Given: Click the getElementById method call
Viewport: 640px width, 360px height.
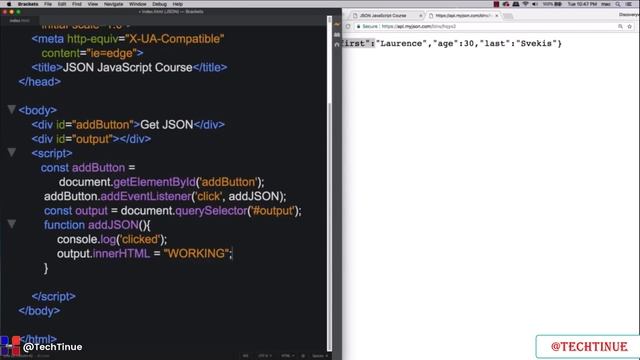Looking at the screenshot, I should tap(154, 182).
